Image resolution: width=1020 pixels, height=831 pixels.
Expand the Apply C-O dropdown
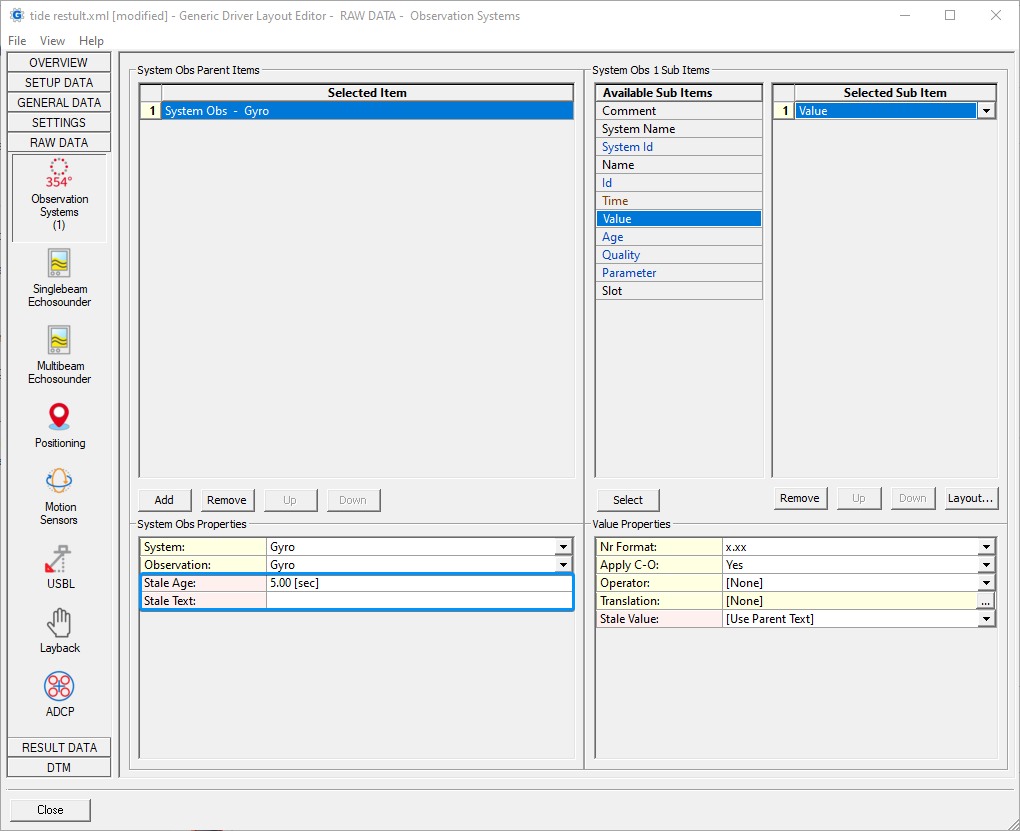(986, 565)
